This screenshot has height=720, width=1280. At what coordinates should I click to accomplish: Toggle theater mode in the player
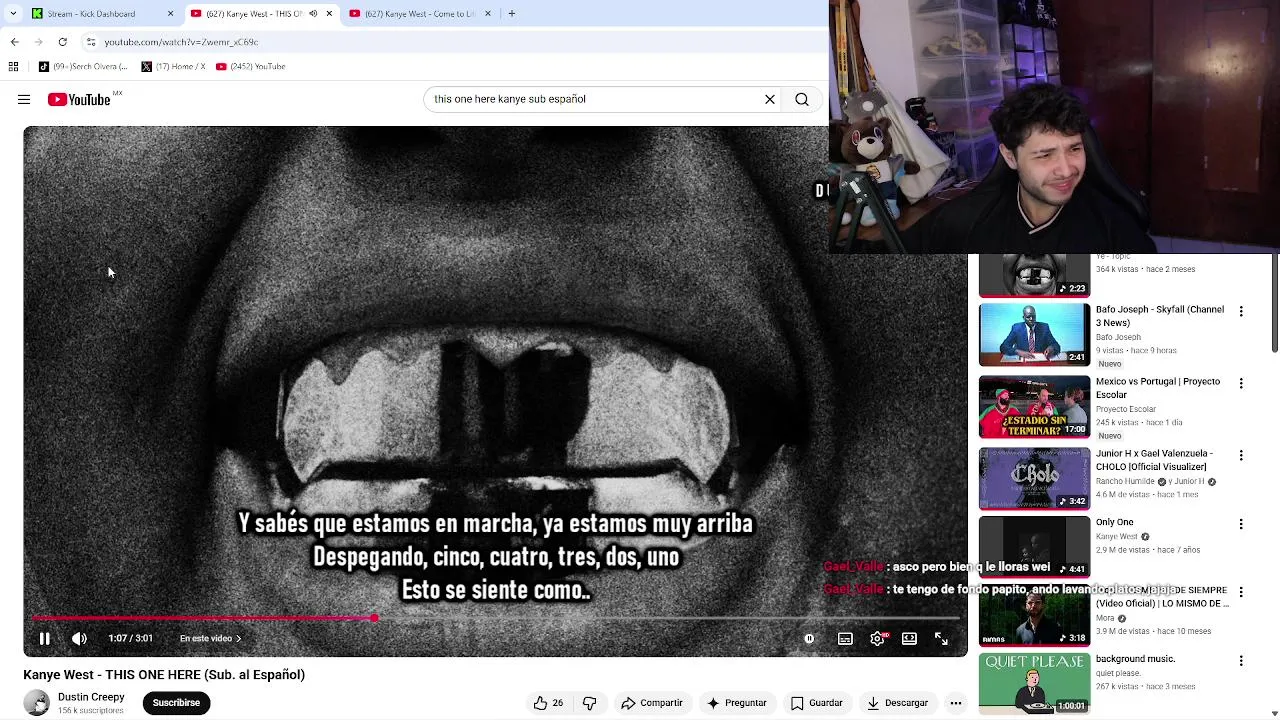909,638
